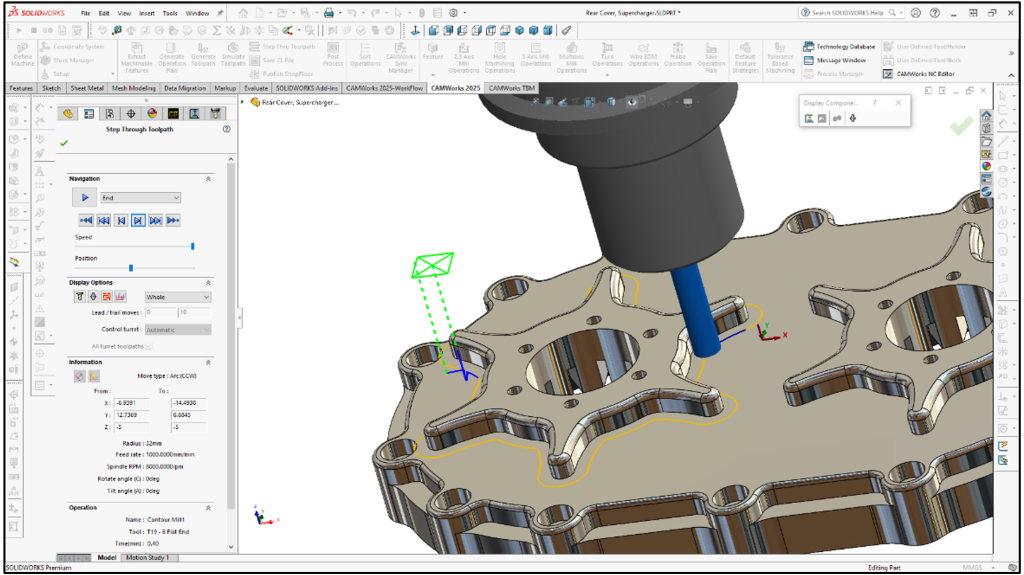
Task: Click the second icon in Information section
Action: (x=94, y=376)
